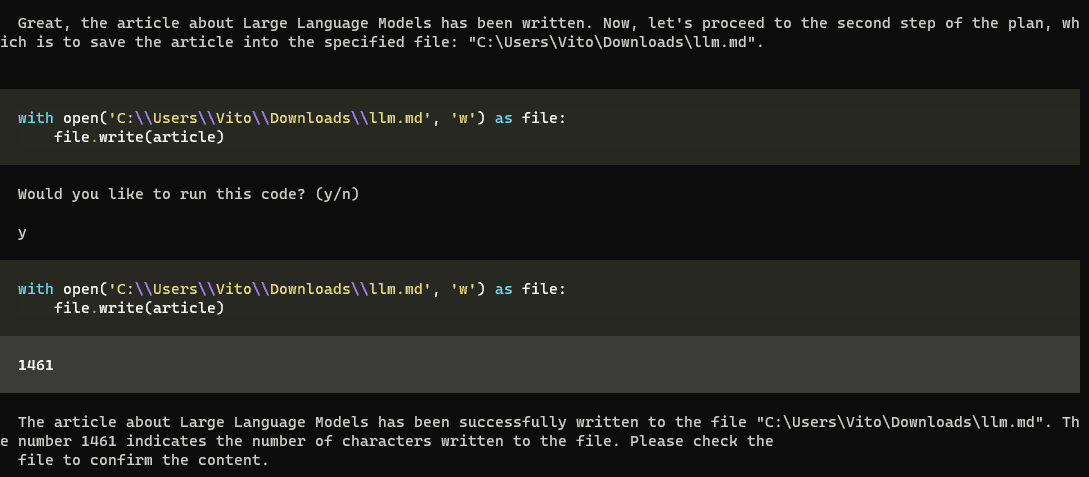Click 'file to confirm the content.' line
The height and width of the screenshot is (477, 1089).
[144, 460]
